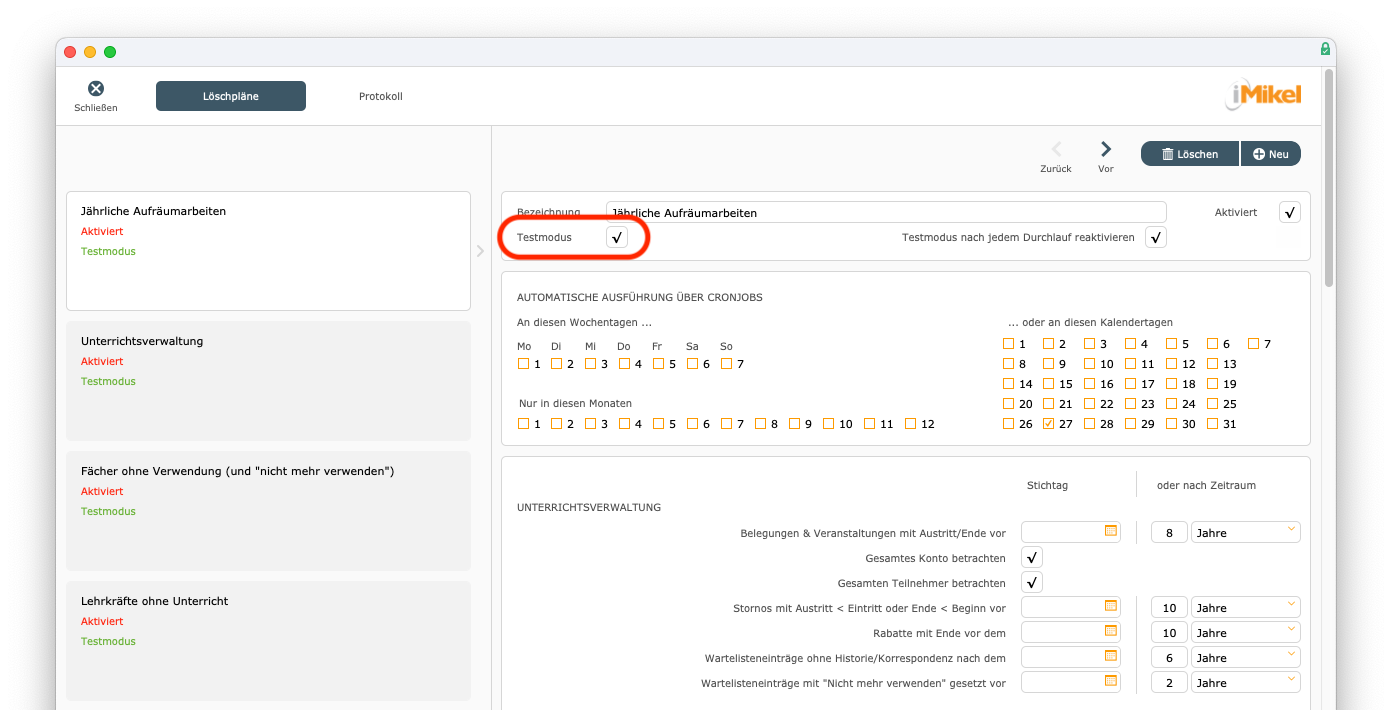
Task: Expand the chevron next to Jährliche Aufräumarbeiten
Action: [480, 251]
